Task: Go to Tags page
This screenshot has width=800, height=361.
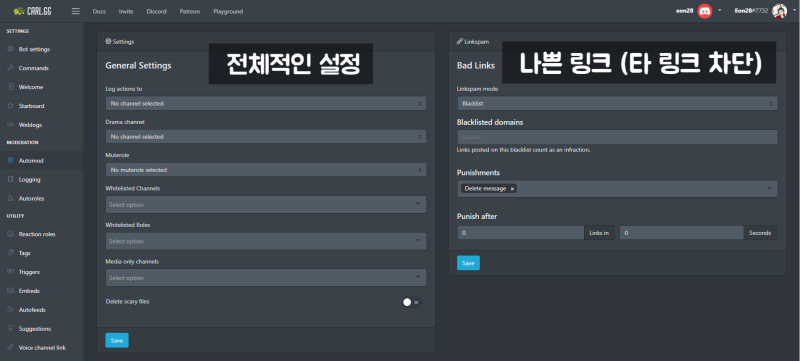Action: point(24,253)
